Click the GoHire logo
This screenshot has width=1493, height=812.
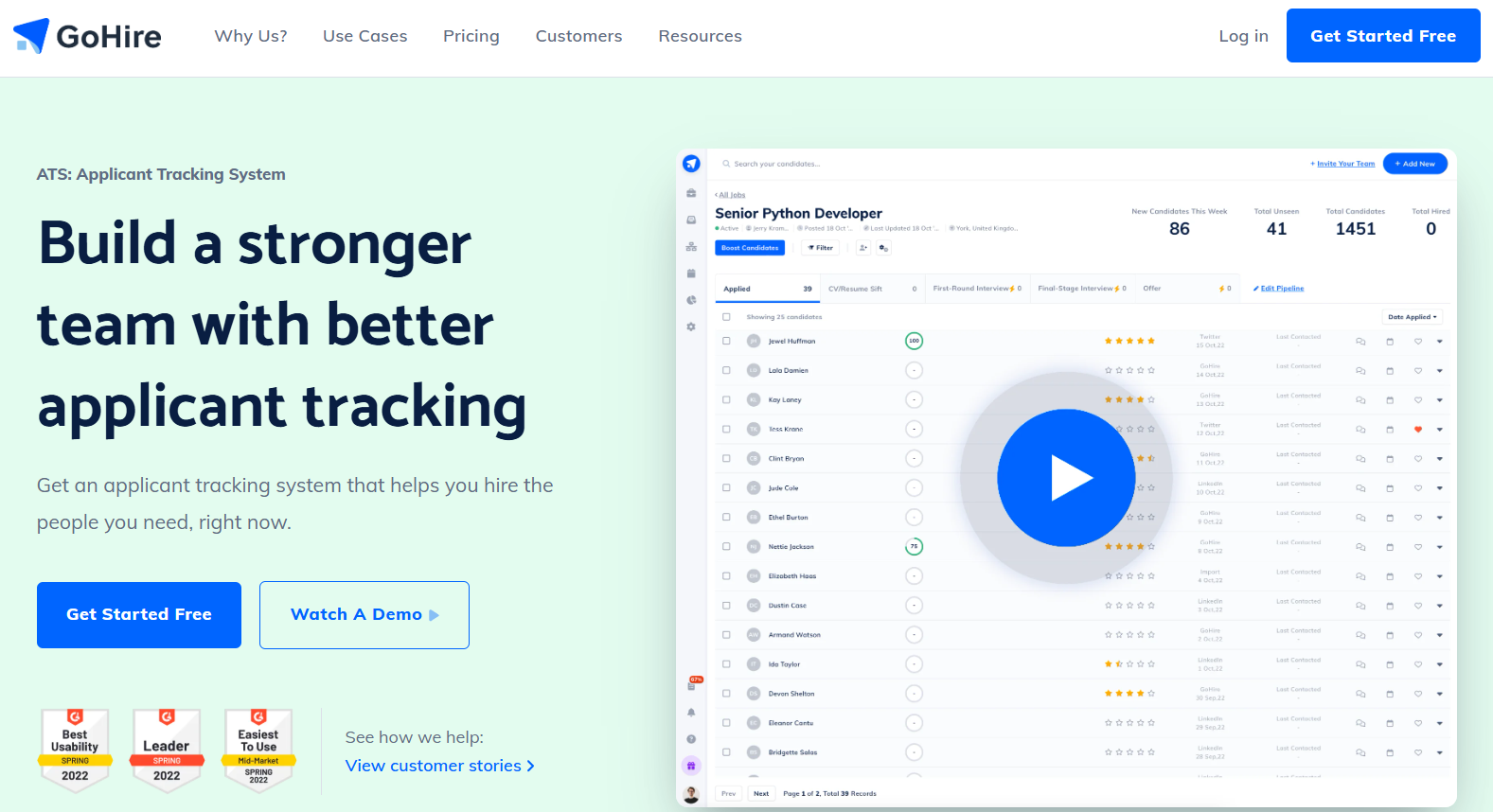point(87,36)
